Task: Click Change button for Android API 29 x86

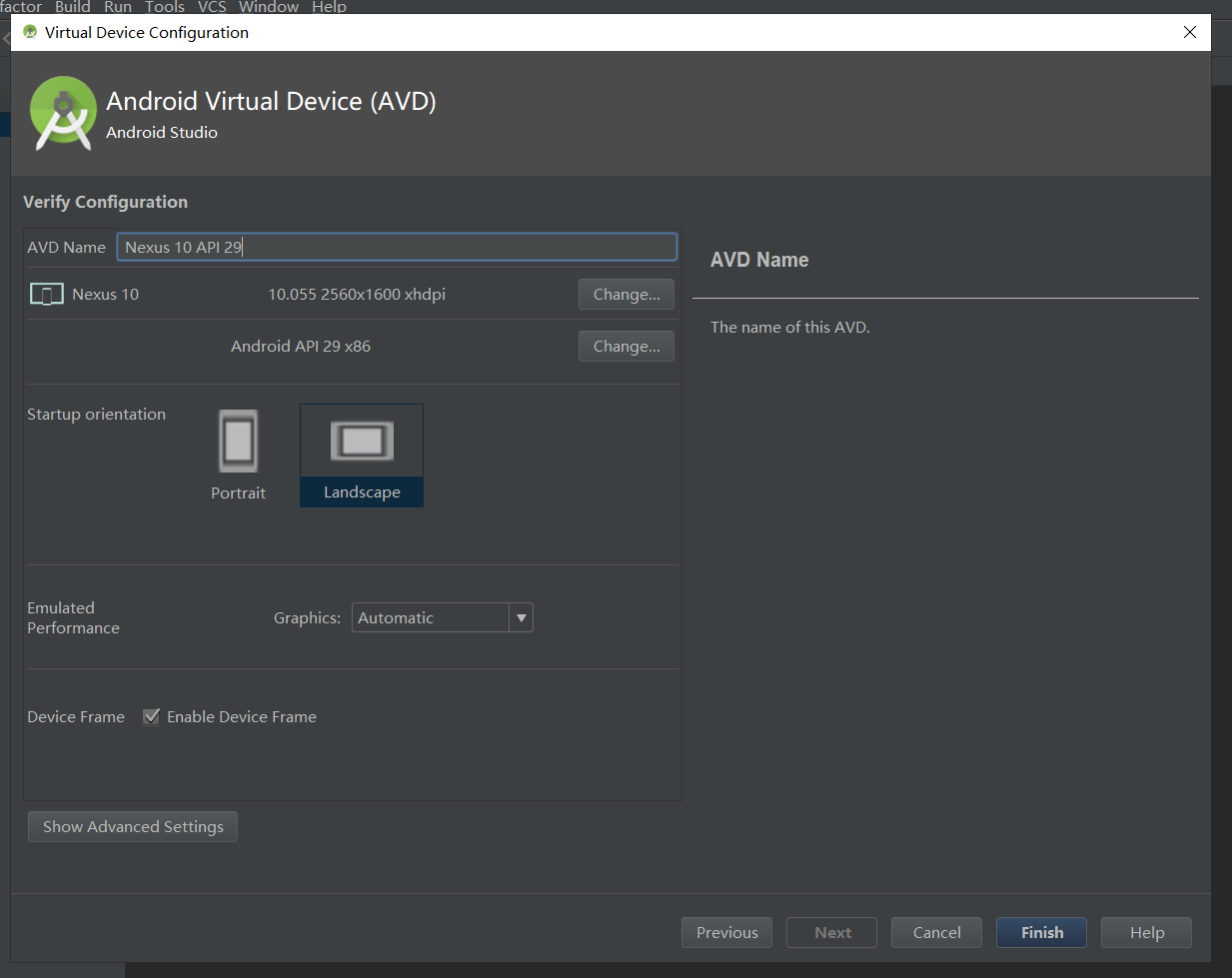Action: click(x=626, y=347)
